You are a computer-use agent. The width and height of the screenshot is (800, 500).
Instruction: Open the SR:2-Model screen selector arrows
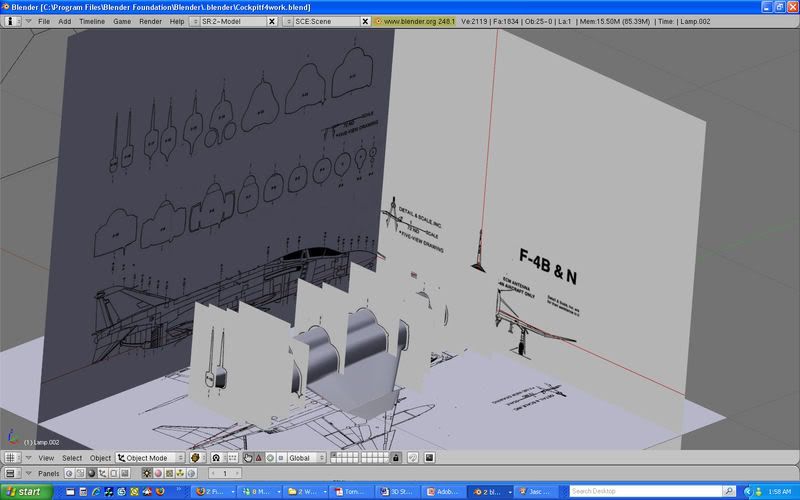[194, 21]
